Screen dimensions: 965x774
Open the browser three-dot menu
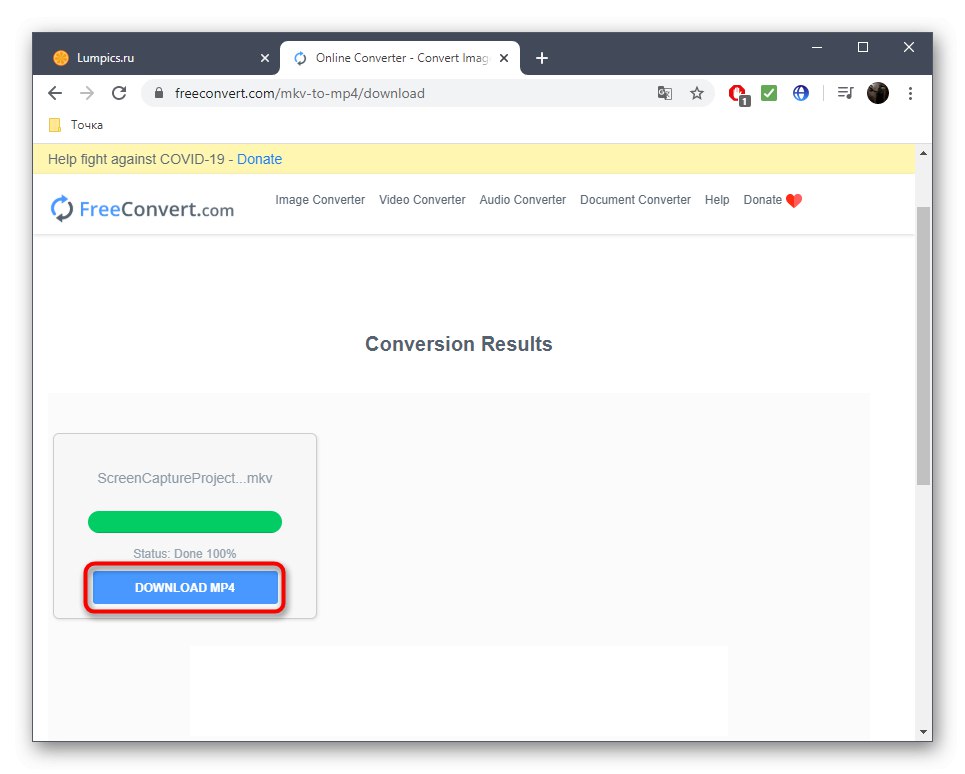pos(911,92)
